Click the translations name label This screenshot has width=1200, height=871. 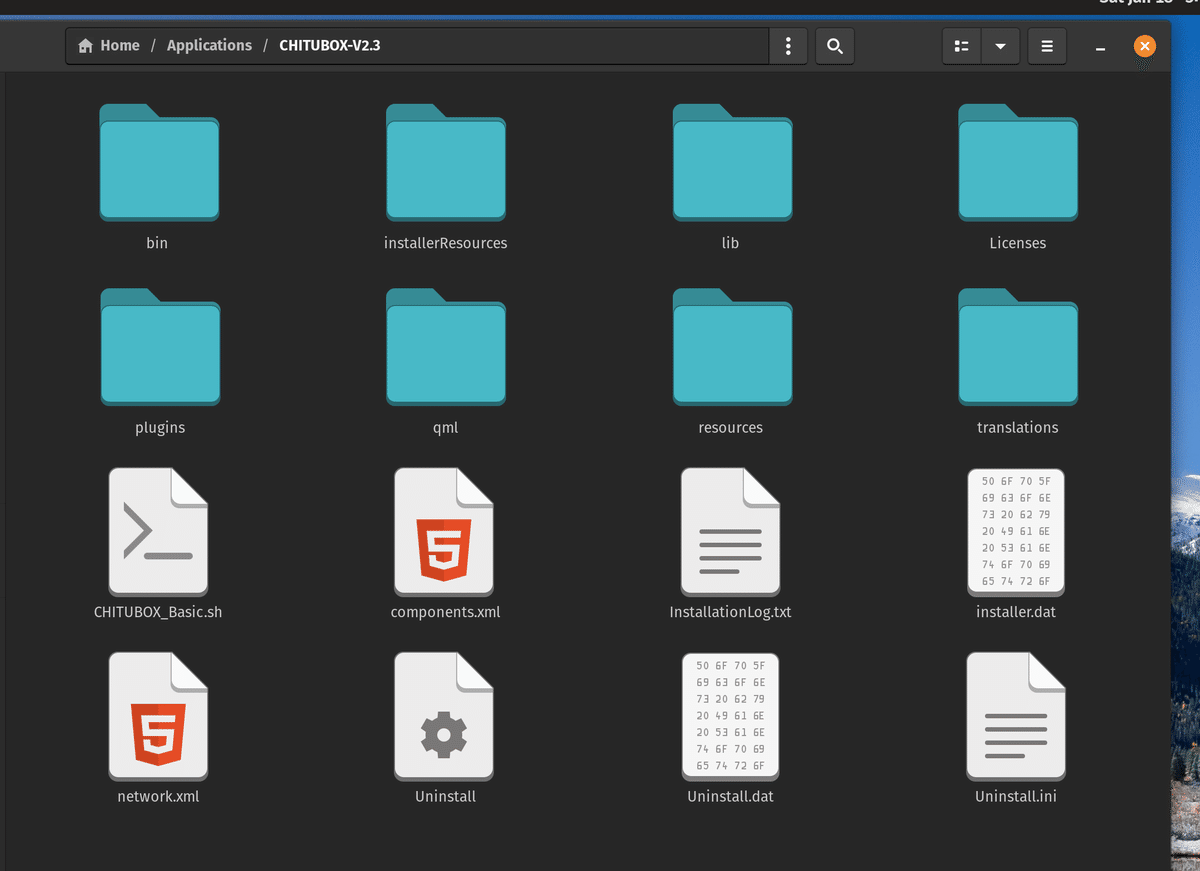[x=1017, y=428]
